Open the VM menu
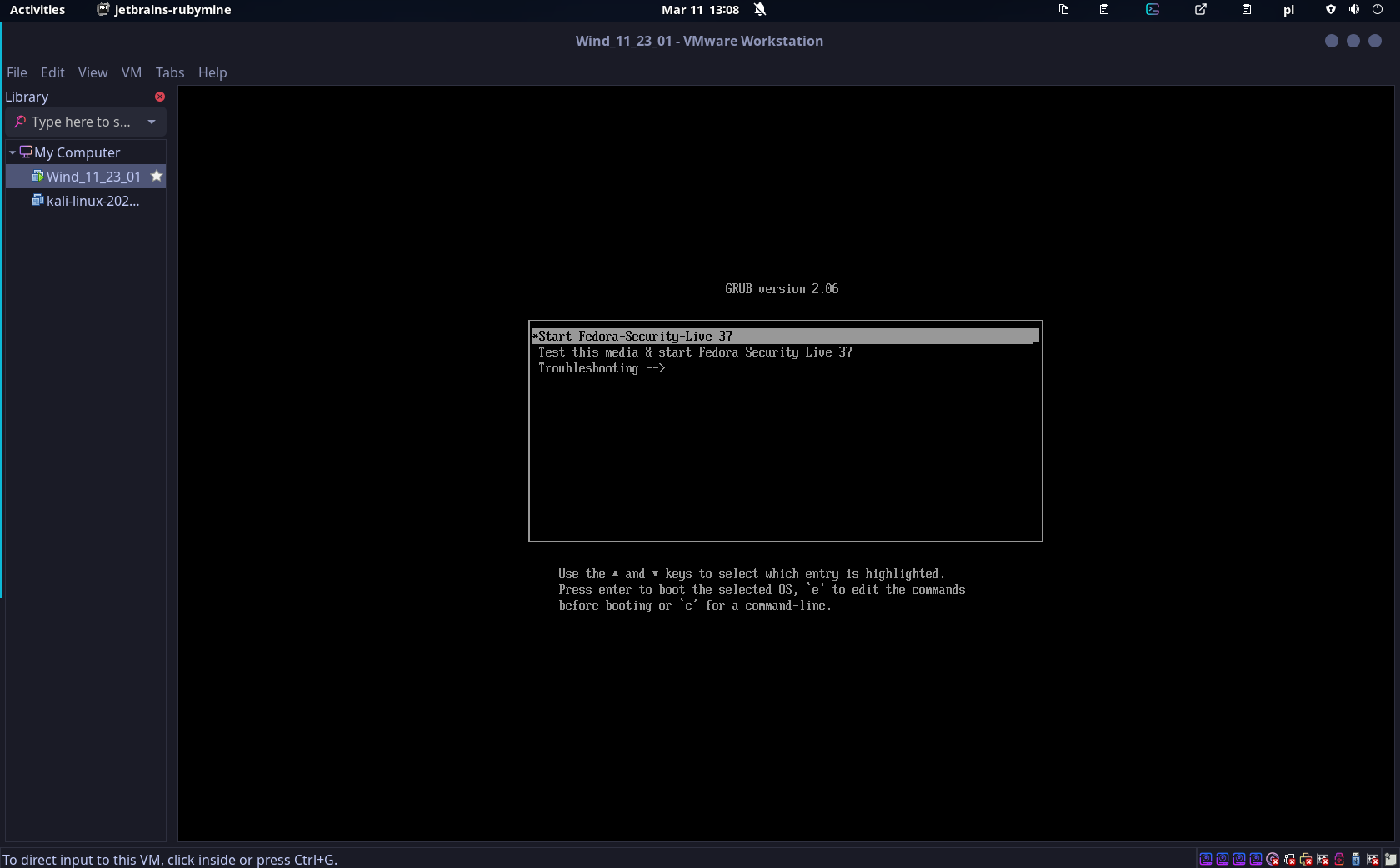This screenshot has width=1400, height=868. coord(132,72)
